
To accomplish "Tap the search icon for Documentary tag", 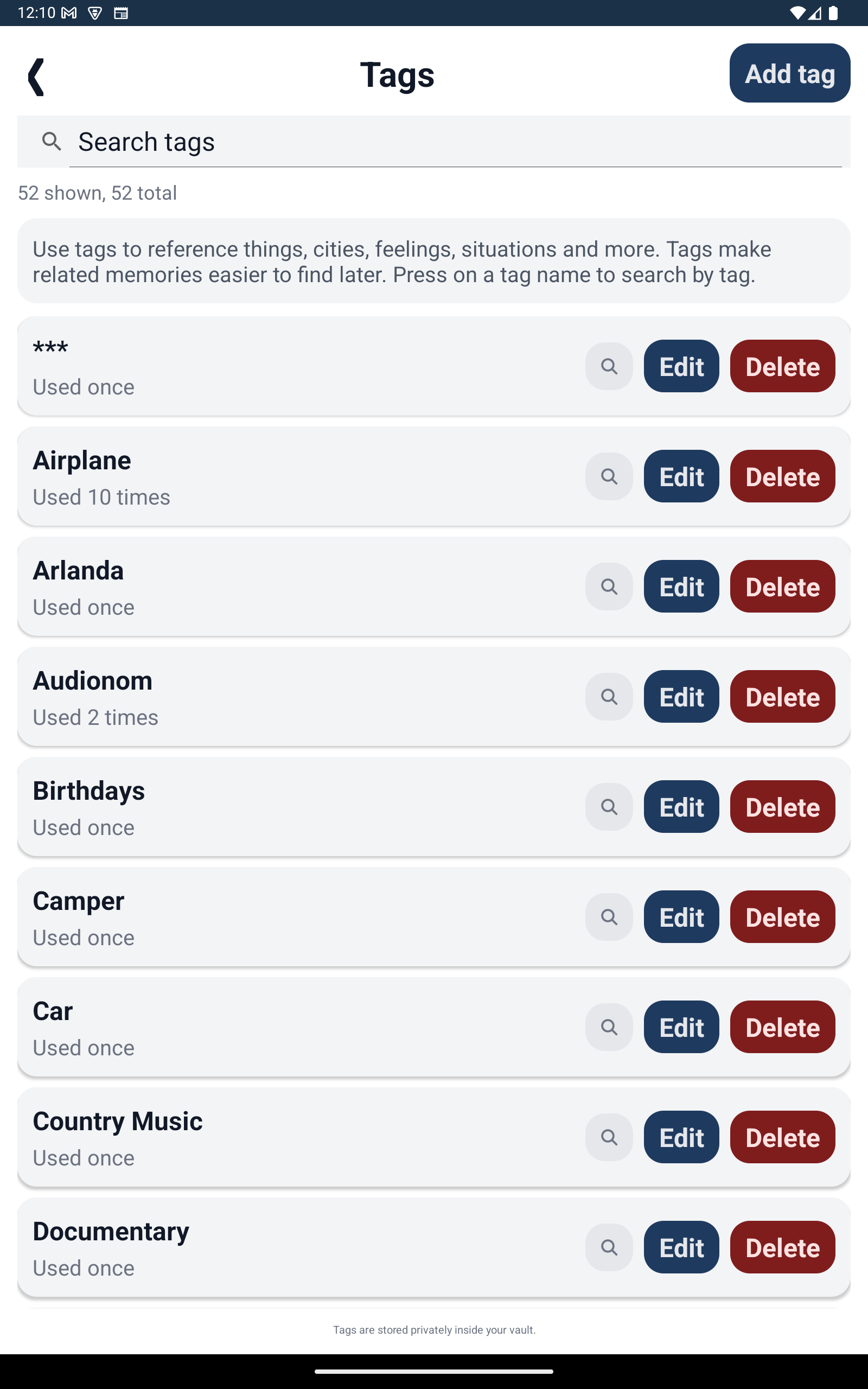I will coord(609,1248).
